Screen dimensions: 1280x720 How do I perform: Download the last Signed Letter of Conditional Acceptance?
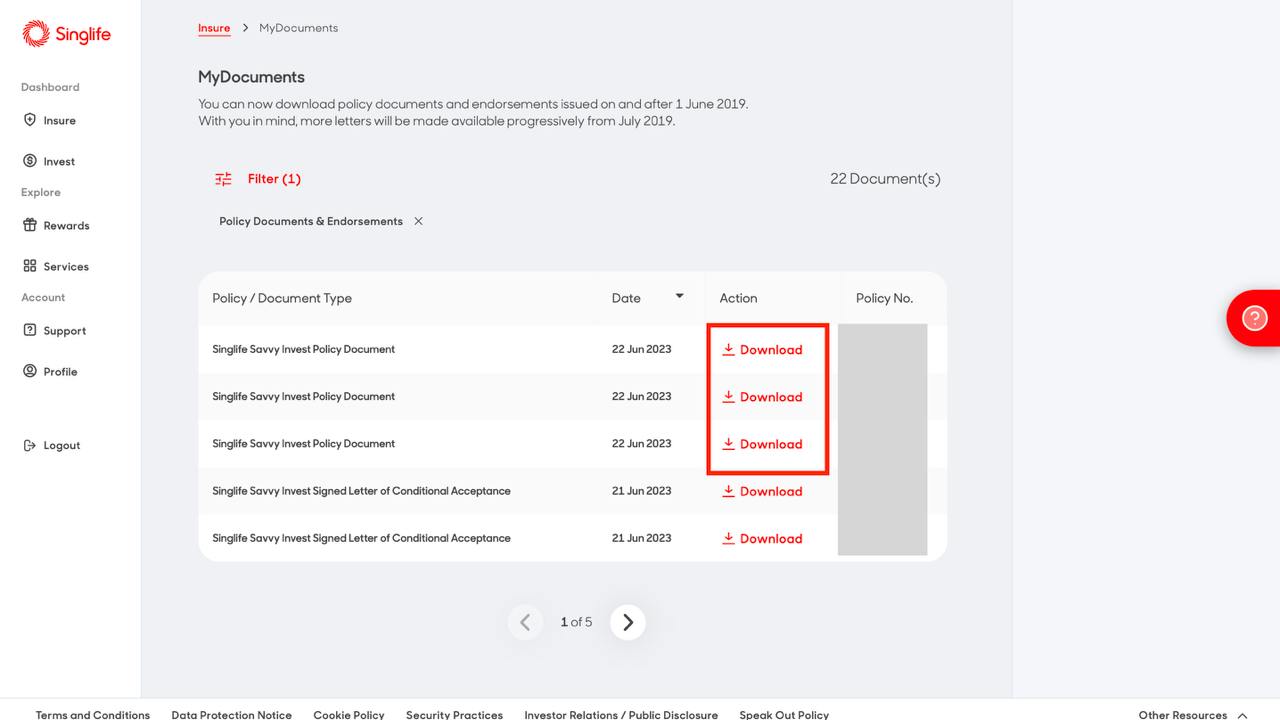tap(762, 538)
